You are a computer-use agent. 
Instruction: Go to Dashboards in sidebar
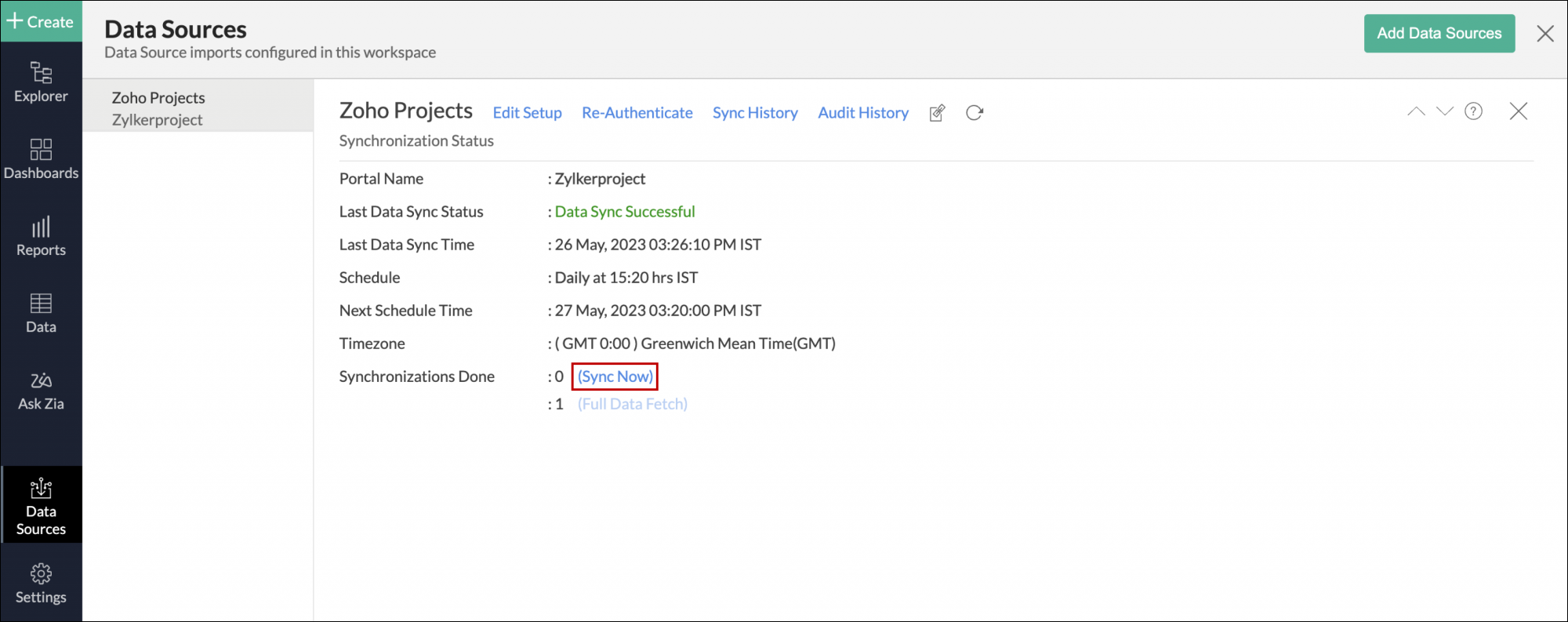tap(41, 158)
